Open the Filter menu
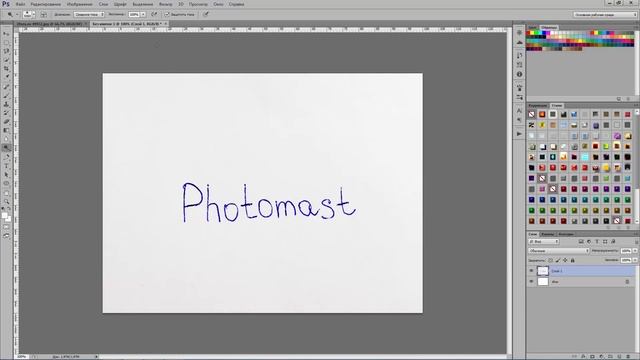 [165, 4]
